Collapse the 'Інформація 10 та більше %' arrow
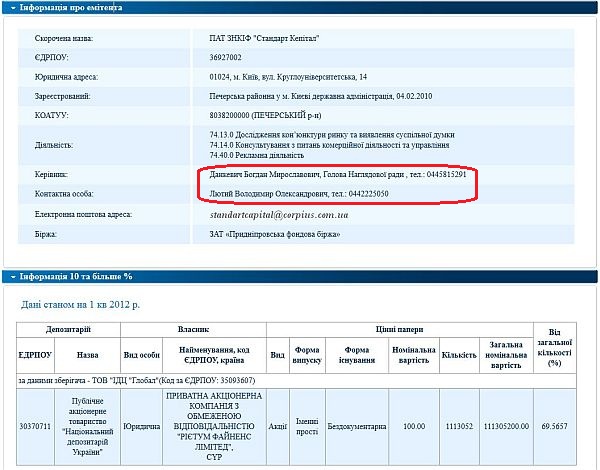 [x=10, y=275]
